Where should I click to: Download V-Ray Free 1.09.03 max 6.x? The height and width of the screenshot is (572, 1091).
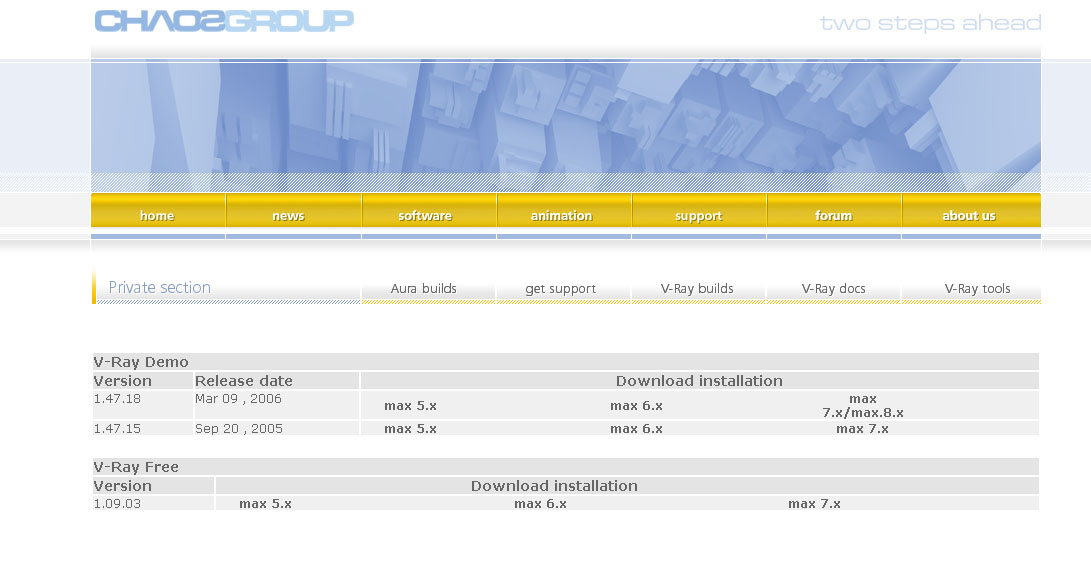pos(541,504)
